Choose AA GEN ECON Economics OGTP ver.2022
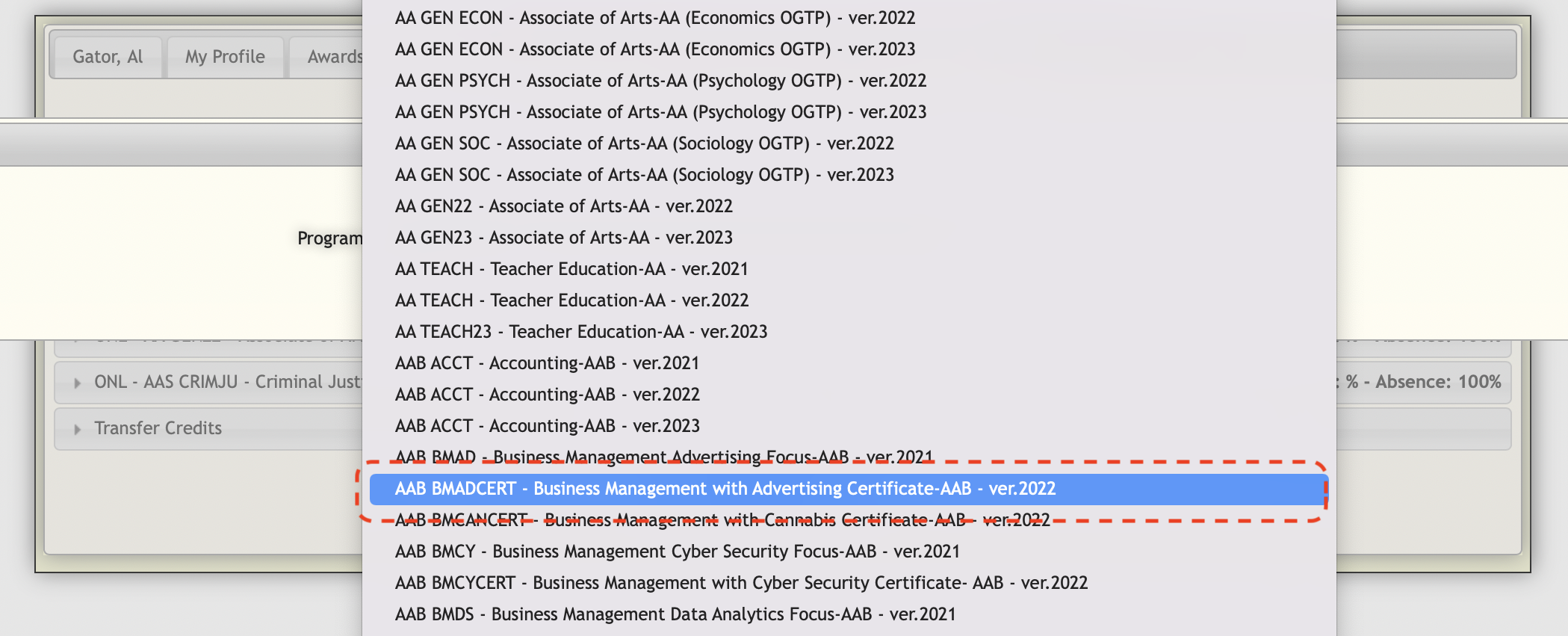This screenshot has height=636, width=1568. point(654,18)
